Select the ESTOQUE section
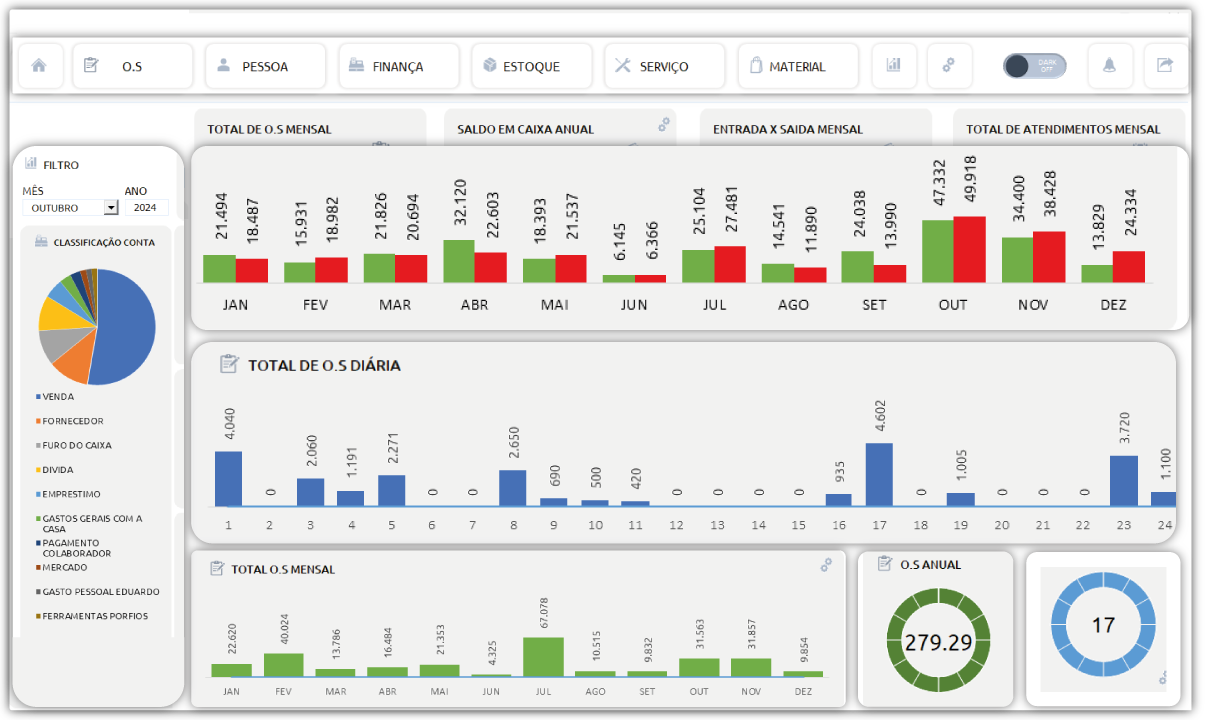Screen dimensions: 1216x720 532,65
